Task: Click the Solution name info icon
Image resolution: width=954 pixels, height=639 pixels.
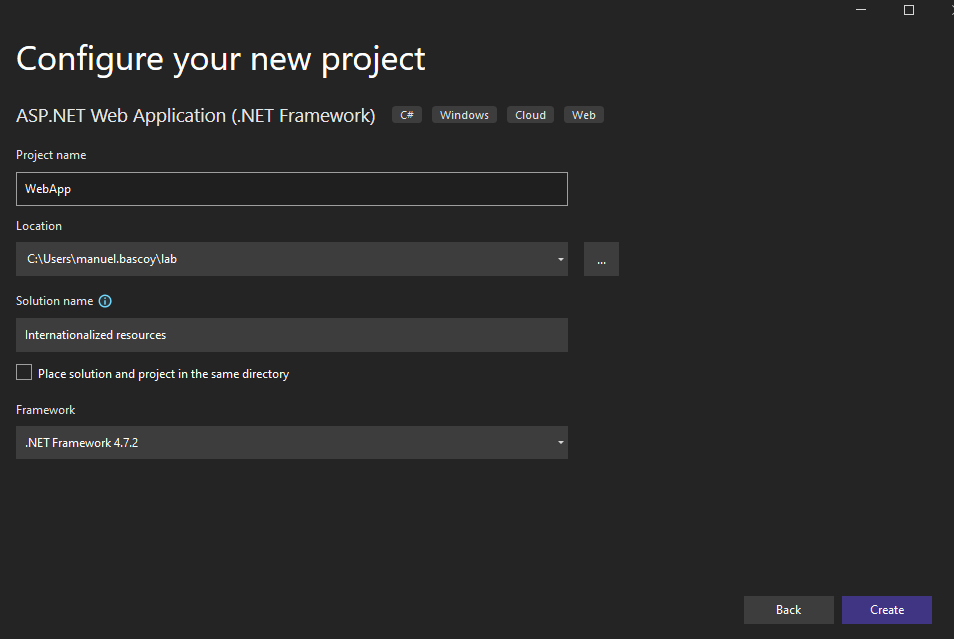Action: click(105, 301)
